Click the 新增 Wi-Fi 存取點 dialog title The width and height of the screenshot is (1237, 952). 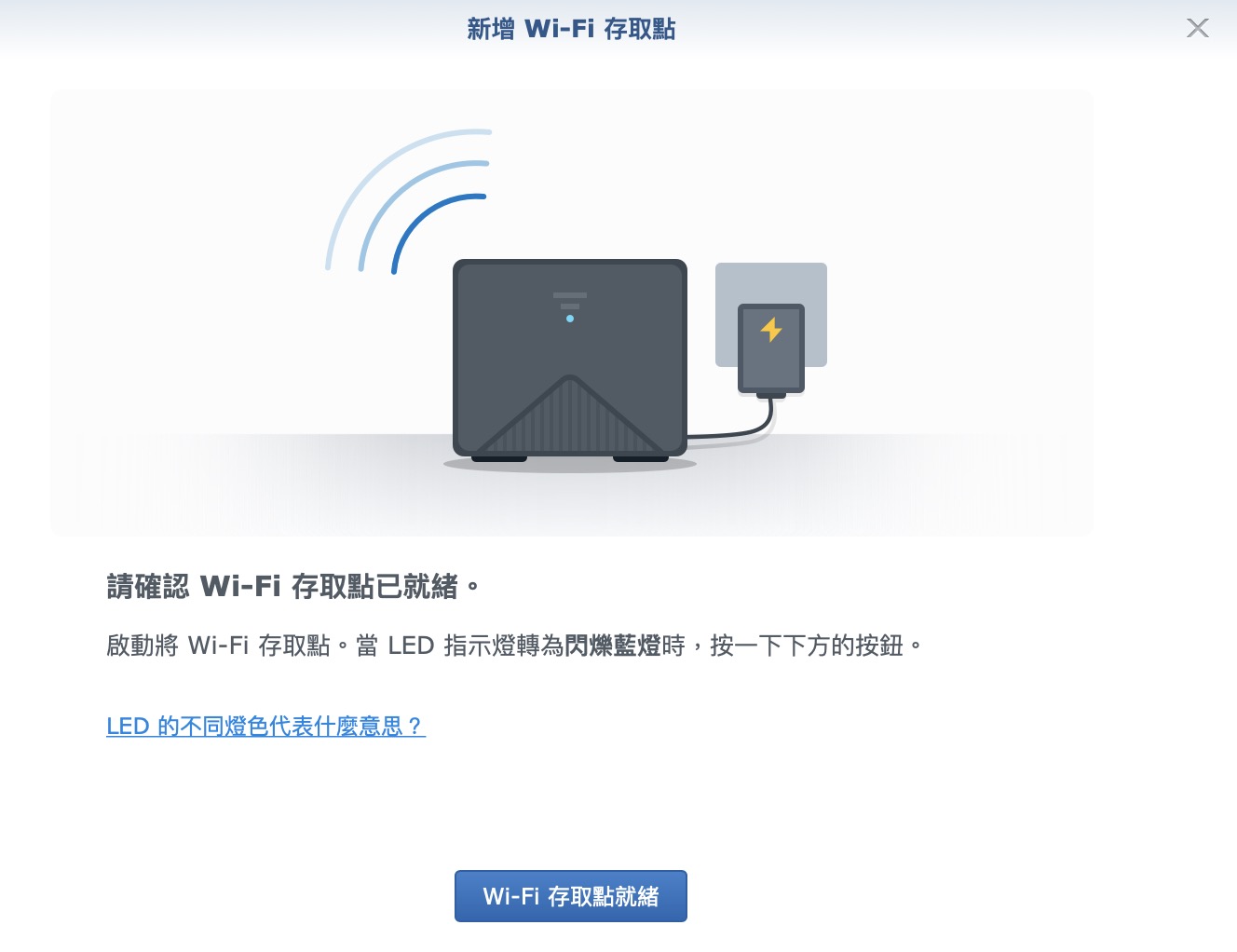click(571, 29)
